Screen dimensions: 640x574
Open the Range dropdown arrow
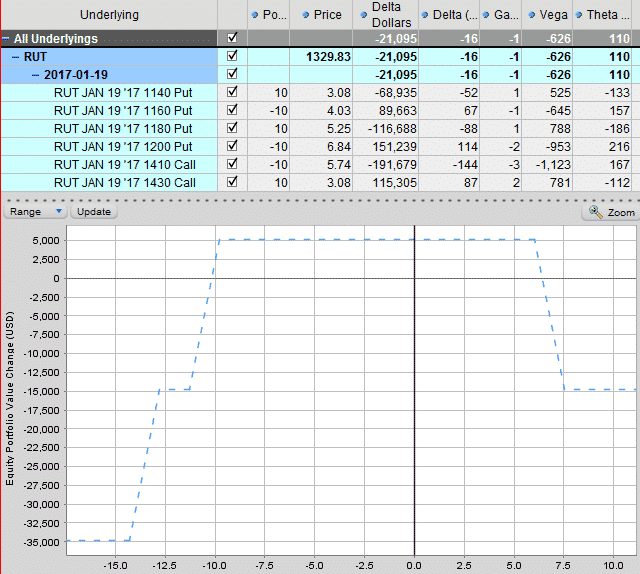pos(59,211)
